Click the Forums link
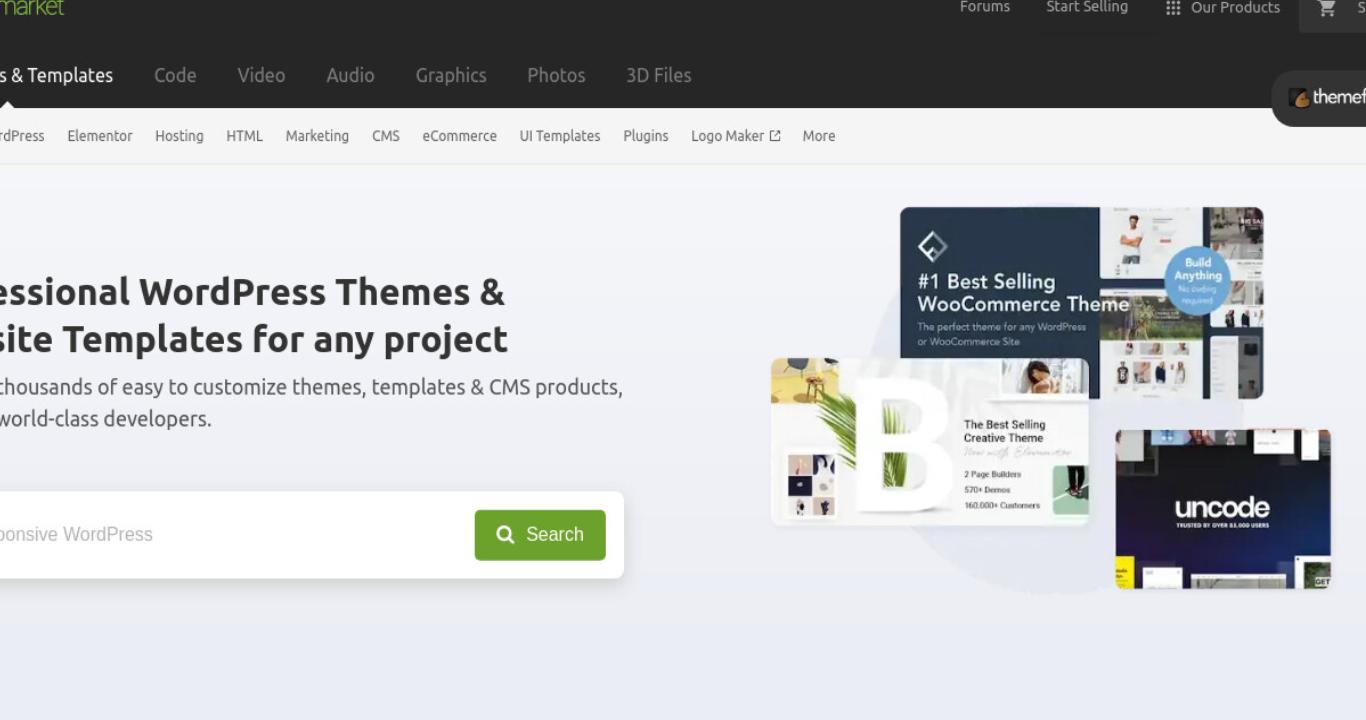 coord(985,7)
